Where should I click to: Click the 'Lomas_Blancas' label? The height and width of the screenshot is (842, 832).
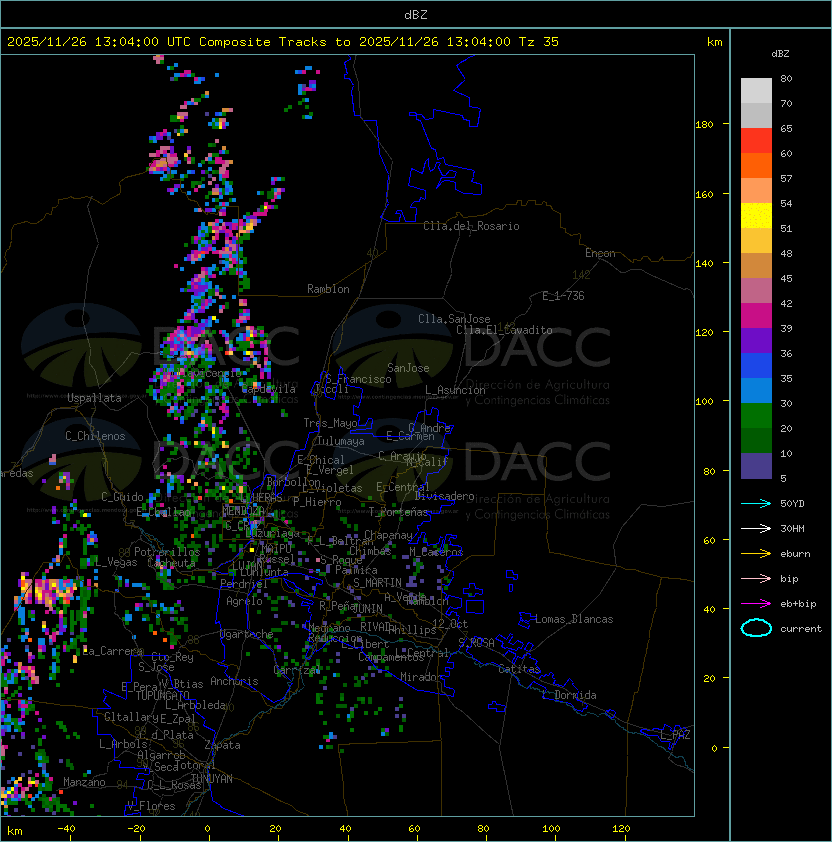pos(574,619)
